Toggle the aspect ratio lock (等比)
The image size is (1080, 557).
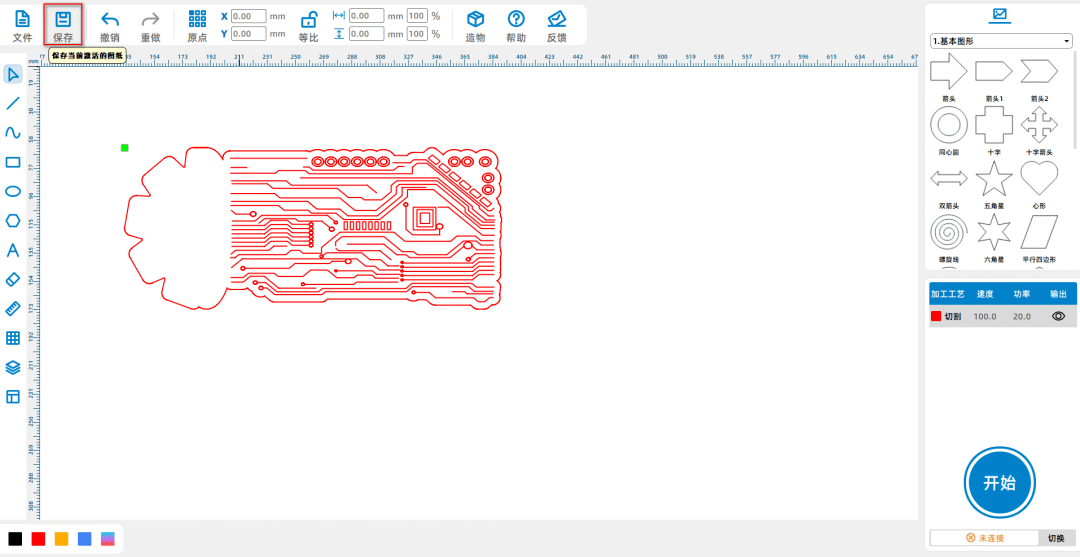(309, 20)
